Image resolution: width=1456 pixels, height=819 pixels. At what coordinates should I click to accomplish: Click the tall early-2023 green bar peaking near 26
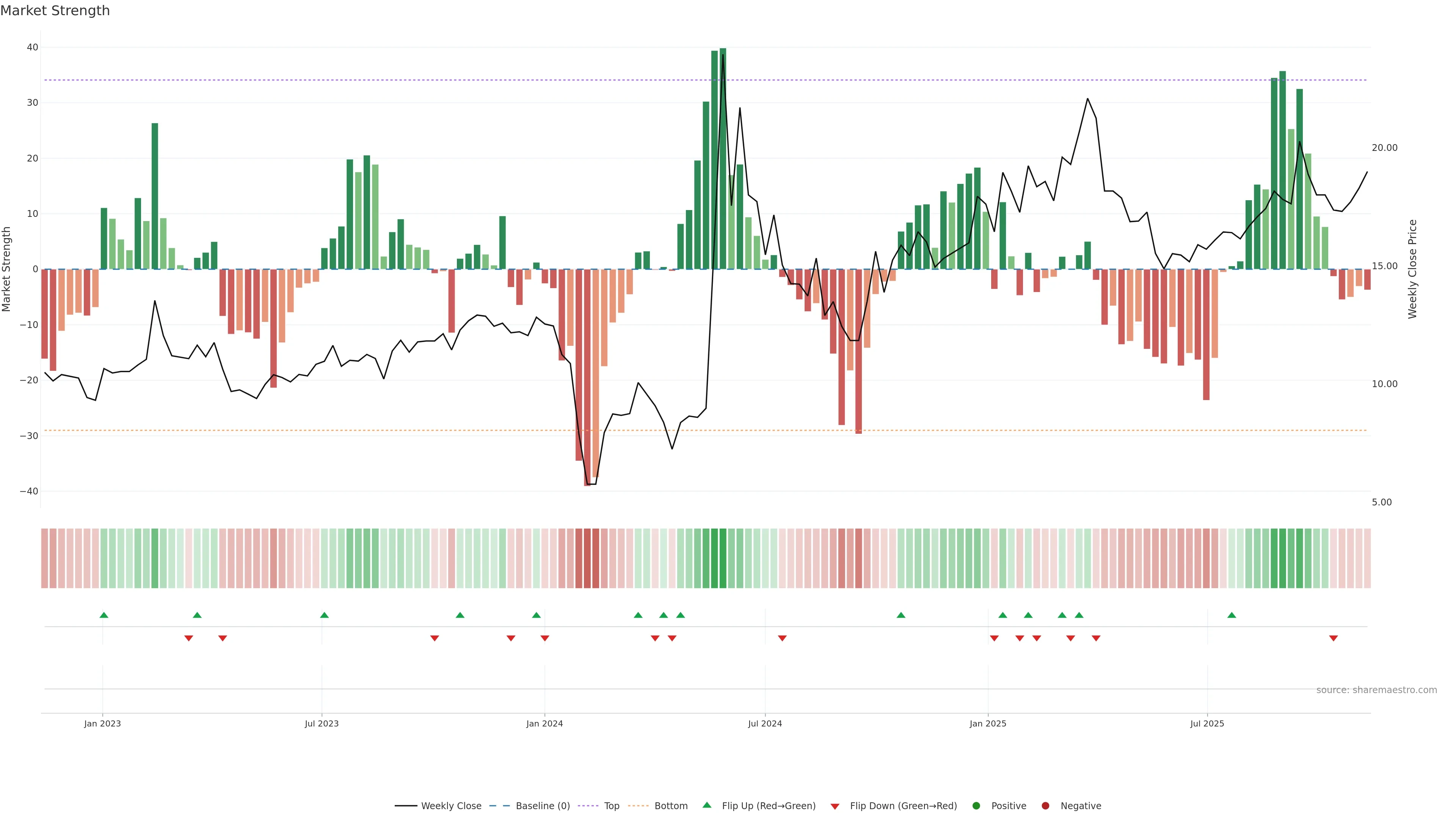tap(155, 196)
